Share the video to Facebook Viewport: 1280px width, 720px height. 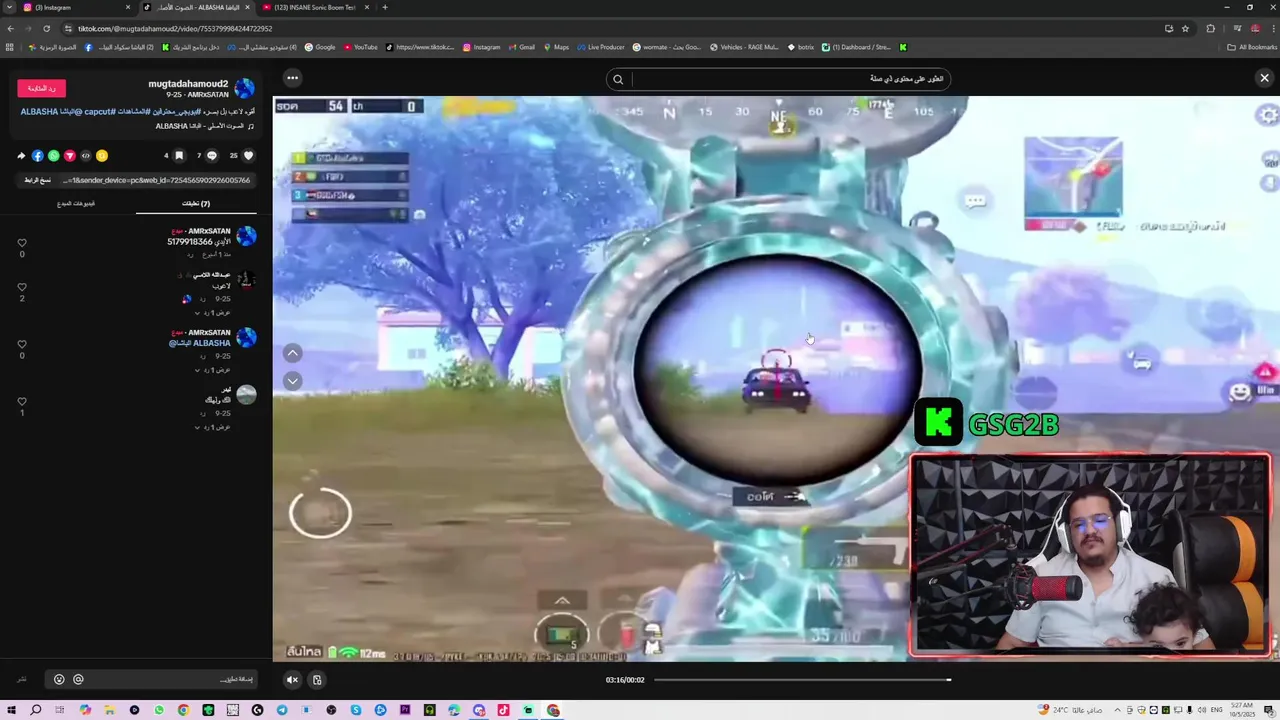pyautogui.click(x=38, y=156)
